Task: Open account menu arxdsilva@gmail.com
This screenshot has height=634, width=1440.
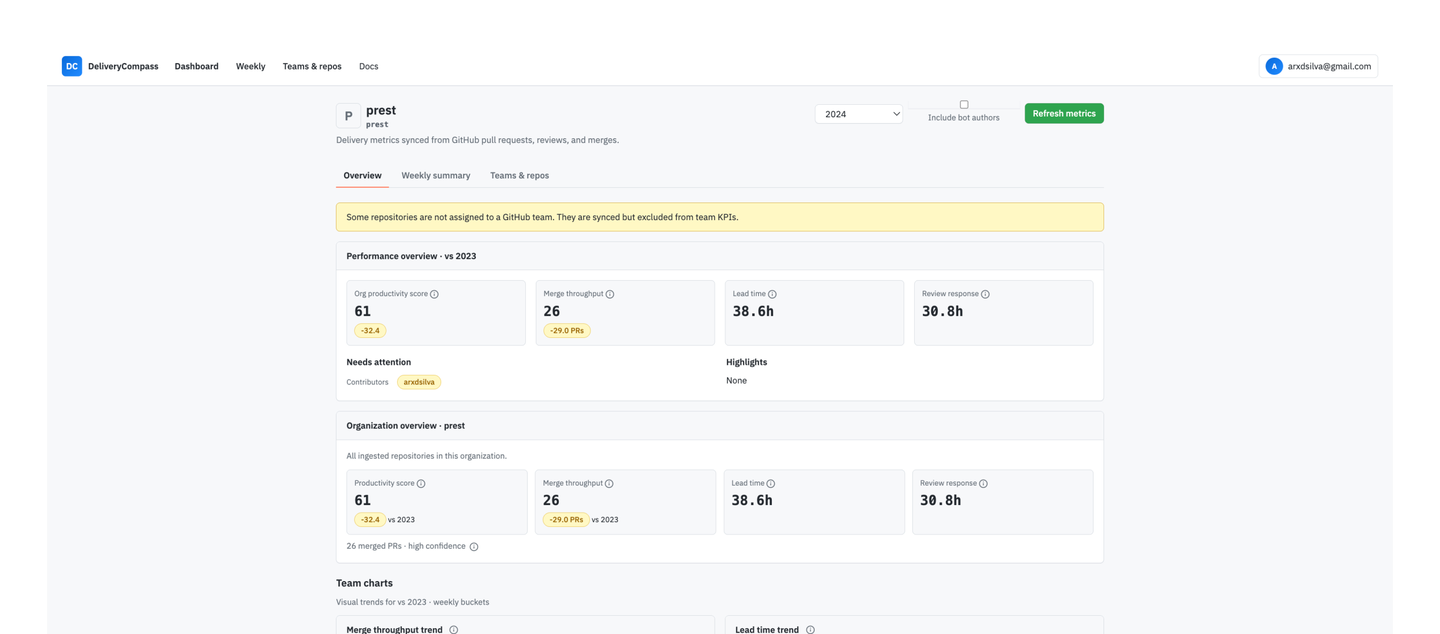Action: coord(1318,66)
